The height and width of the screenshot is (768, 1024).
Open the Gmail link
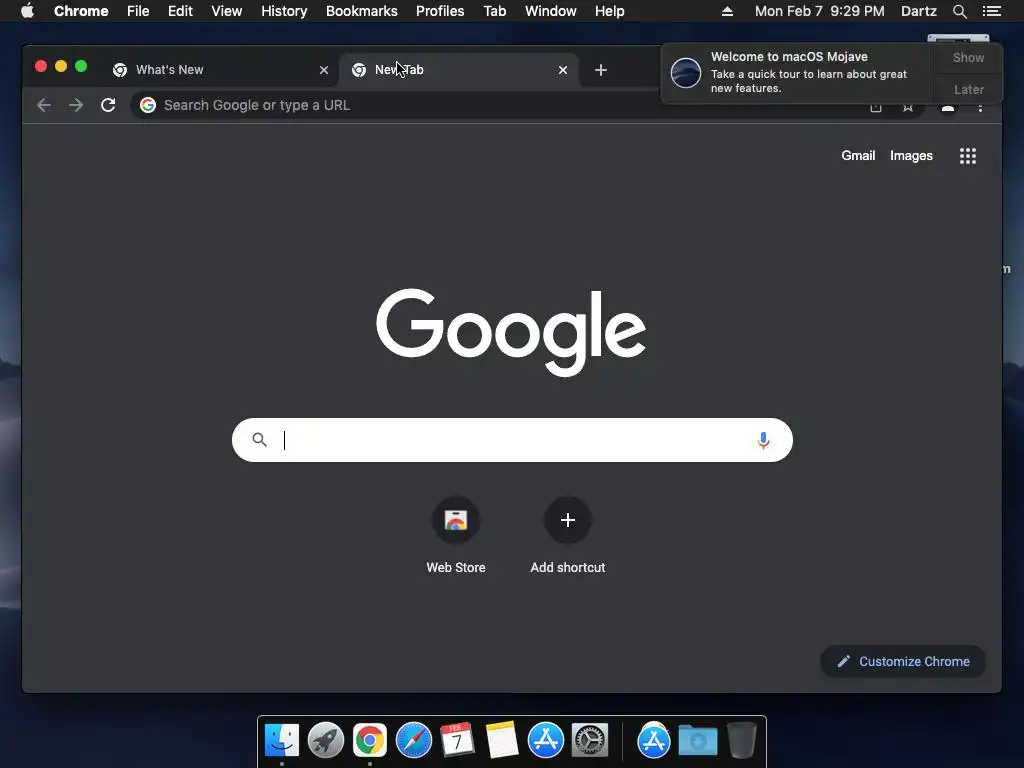858,155
